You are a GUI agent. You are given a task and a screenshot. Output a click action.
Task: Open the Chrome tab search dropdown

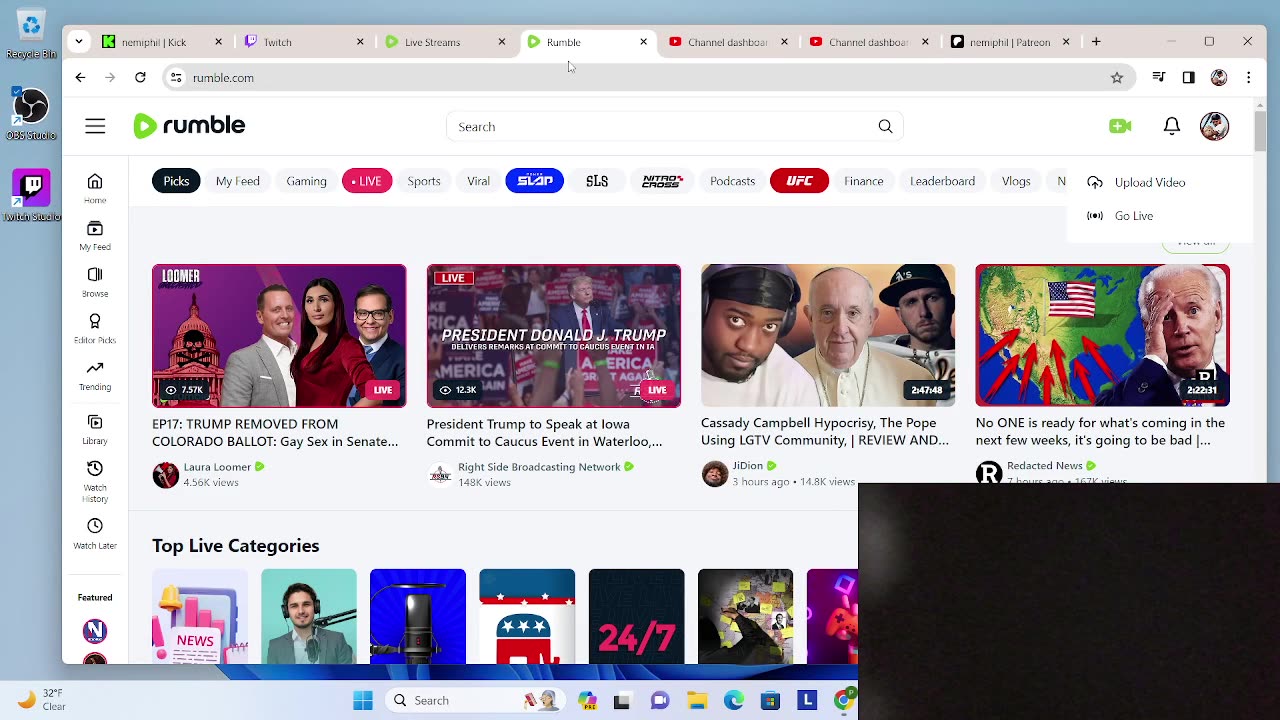(78, 42)
